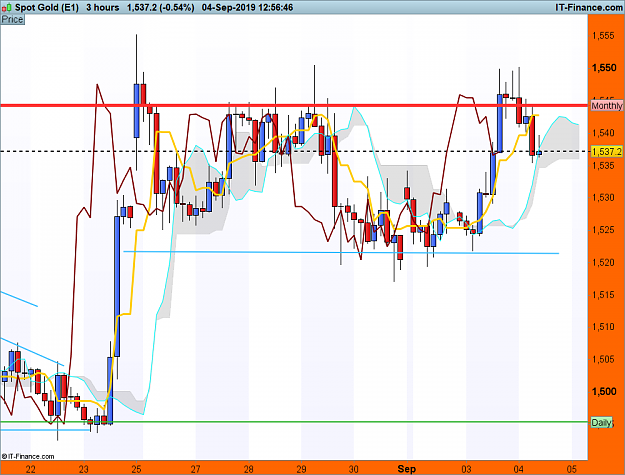Image resolution: width=625 pixels, height=475 pixels.
Task: Click date label 29 on time axis
Action: coord(301,469)
